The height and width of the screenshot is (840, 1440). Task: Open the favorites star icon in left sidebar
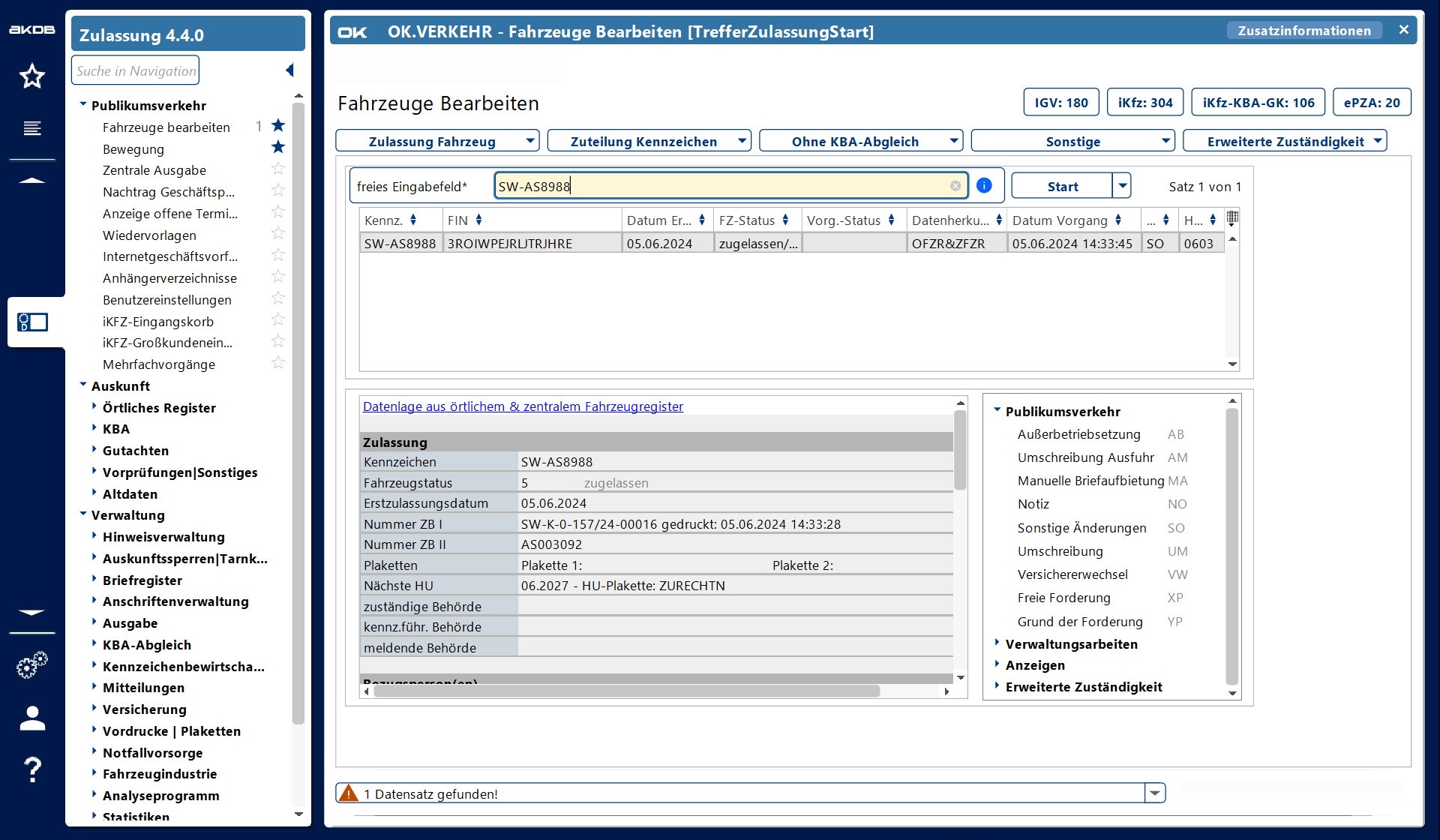pyautogui.click(x=31, y=76)
